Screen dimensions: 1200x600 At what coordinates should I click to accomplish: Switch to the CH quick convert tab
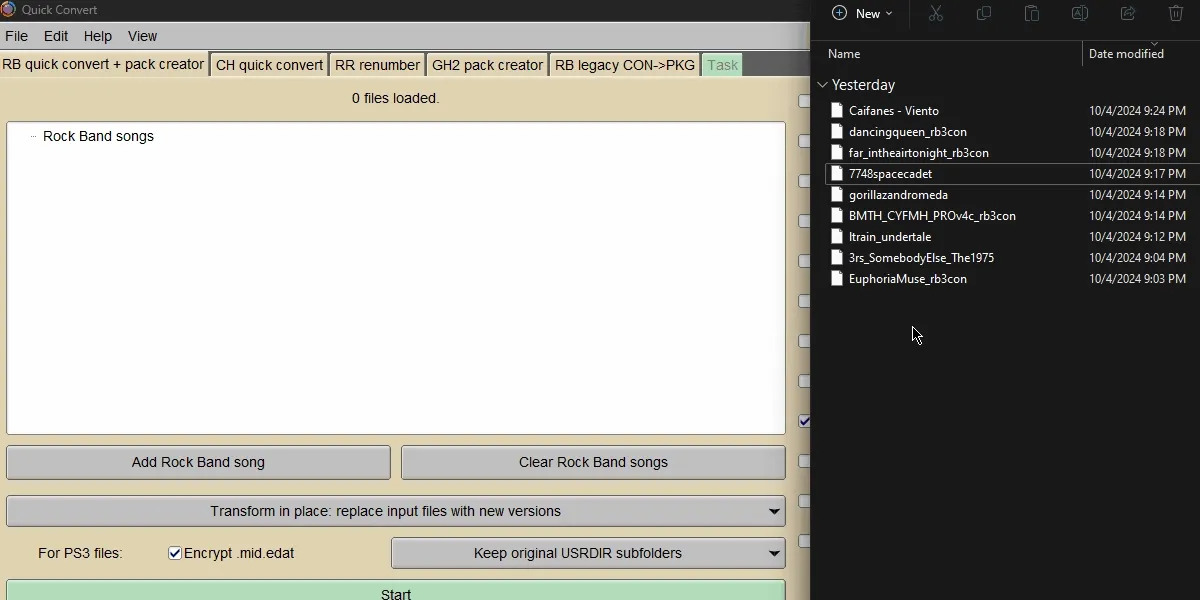(269, 64)
